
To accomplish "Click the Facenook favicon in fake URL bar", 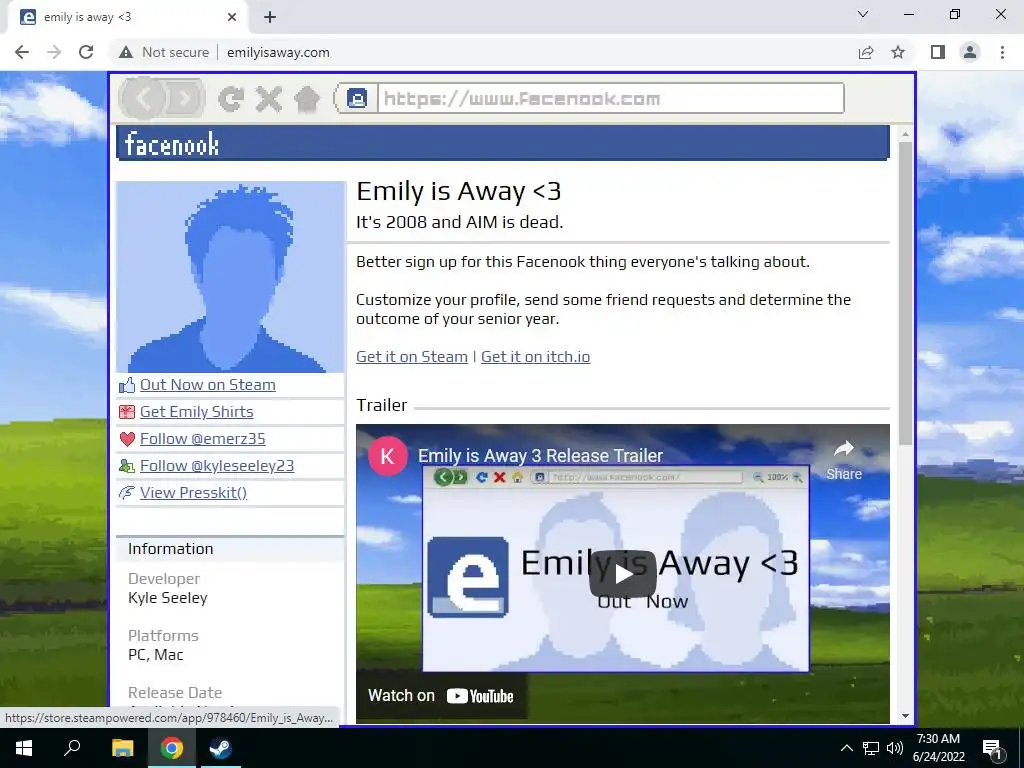I will (x=357, y=99).
